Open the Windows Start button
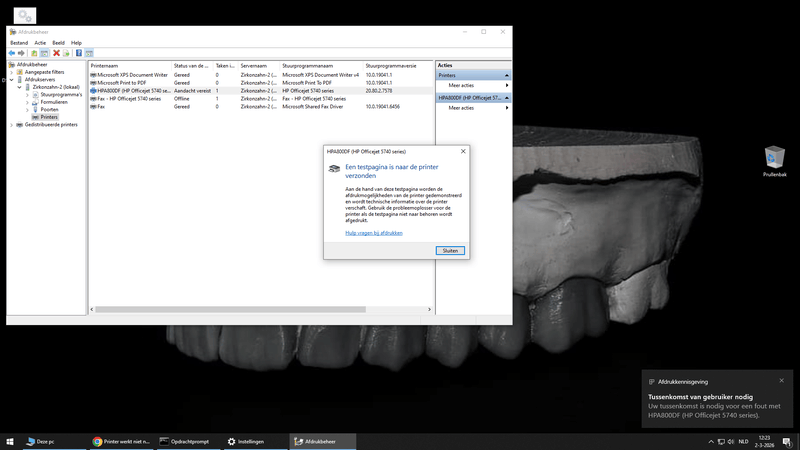Viewport: 800px width, 450px height. pyautogui.click(x=10, y=442)
